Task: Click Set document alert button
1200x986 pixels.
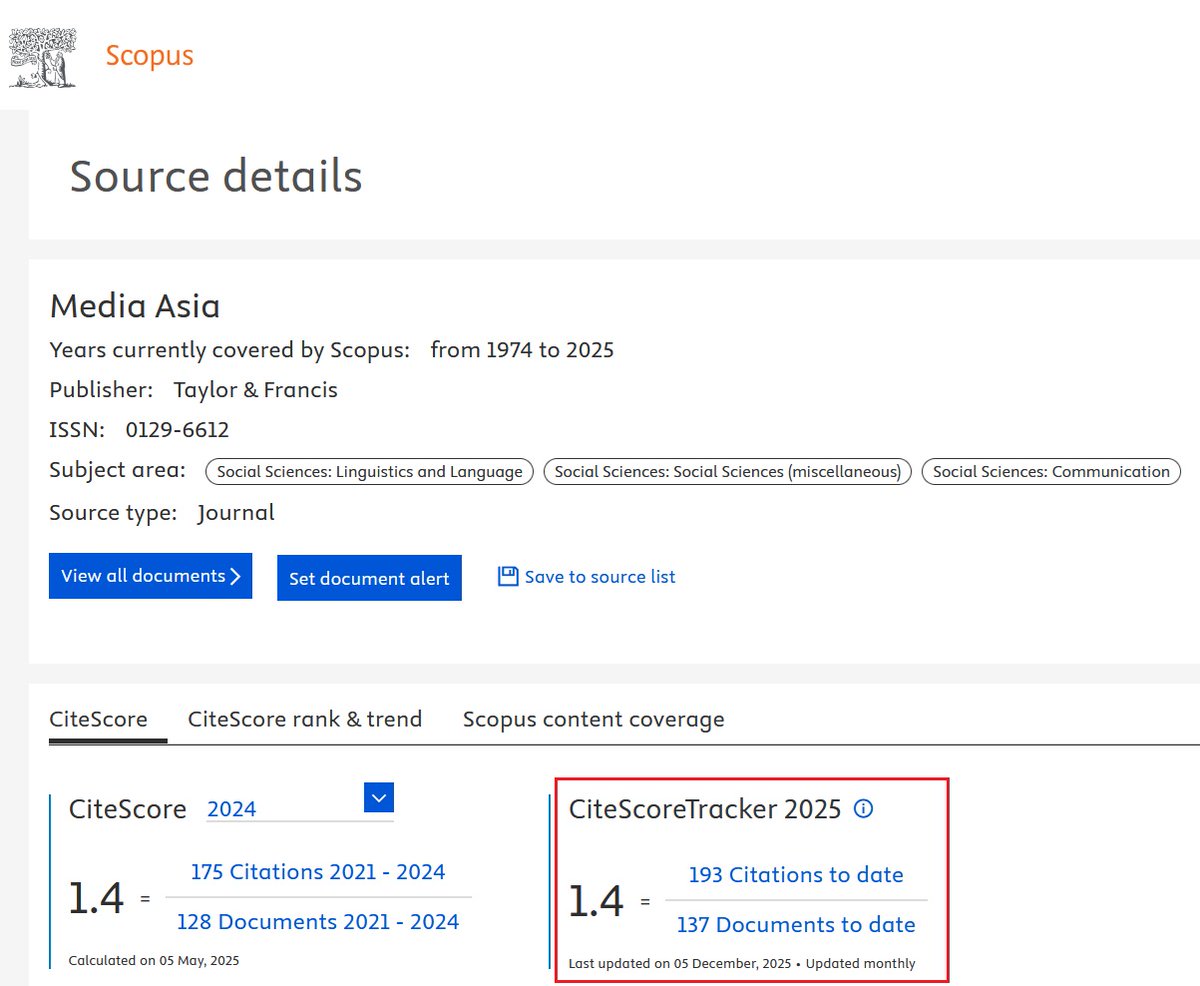Action: (369, 578)
